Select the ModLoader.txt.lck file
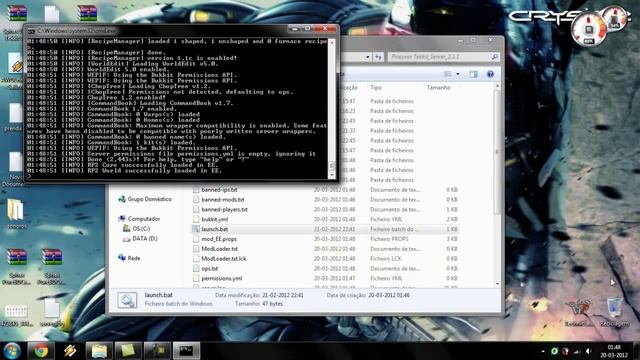640x360 pixels. coord(224,258)
